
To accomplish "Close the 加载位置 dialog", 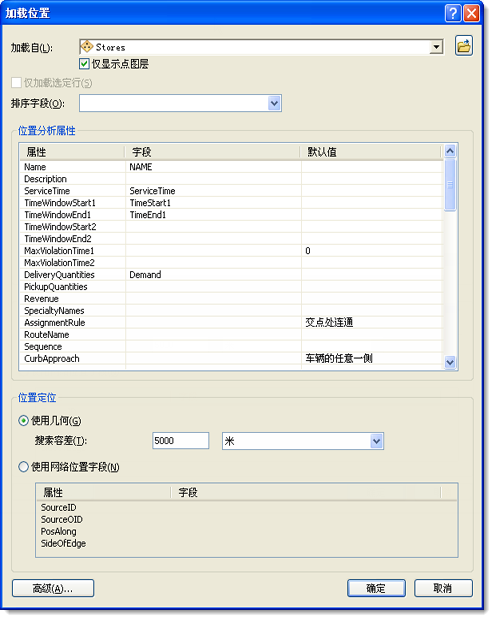I will coord(471,13).
